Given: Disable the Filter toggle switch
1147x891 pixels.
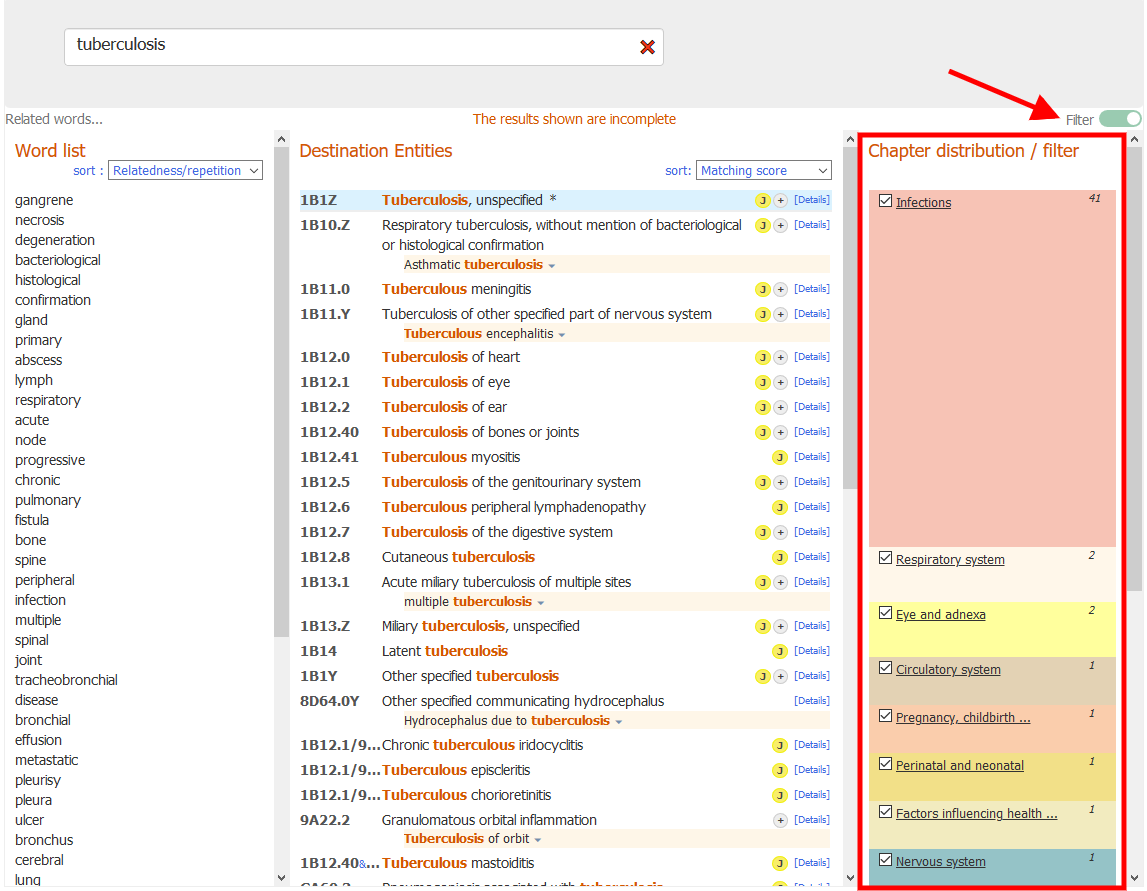Looking at the screenshot, I should (x=1119, y=119).
